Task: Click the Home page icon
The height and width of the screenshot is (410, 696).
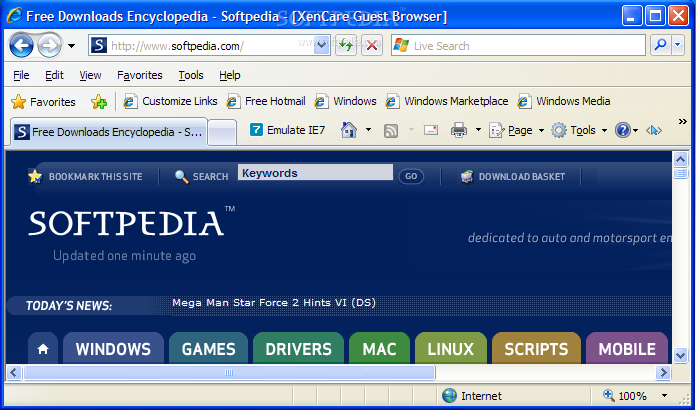Action: point(349,130)
